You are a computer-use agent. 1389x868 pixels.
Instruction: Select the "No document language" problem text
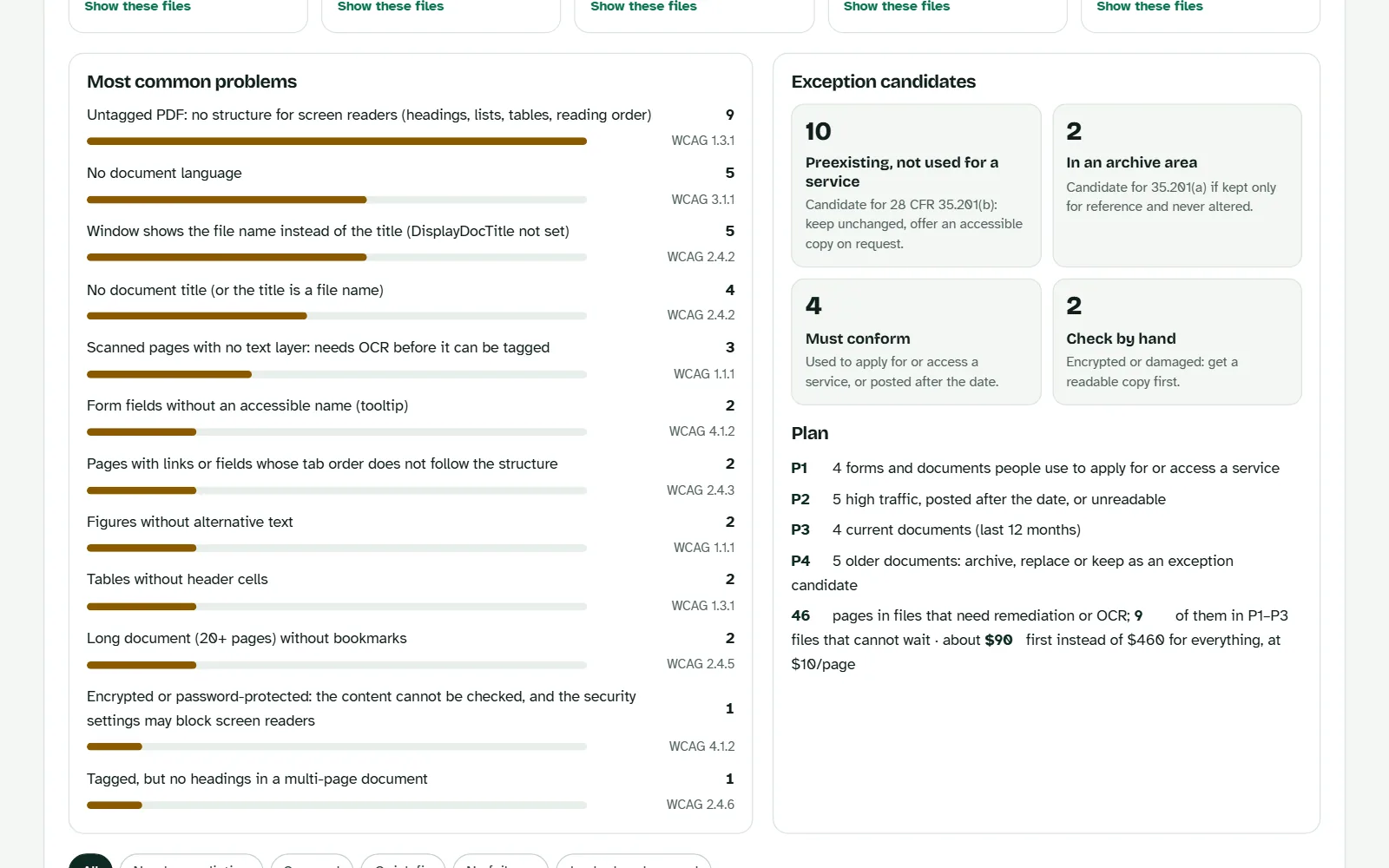(x=164, y=173)
